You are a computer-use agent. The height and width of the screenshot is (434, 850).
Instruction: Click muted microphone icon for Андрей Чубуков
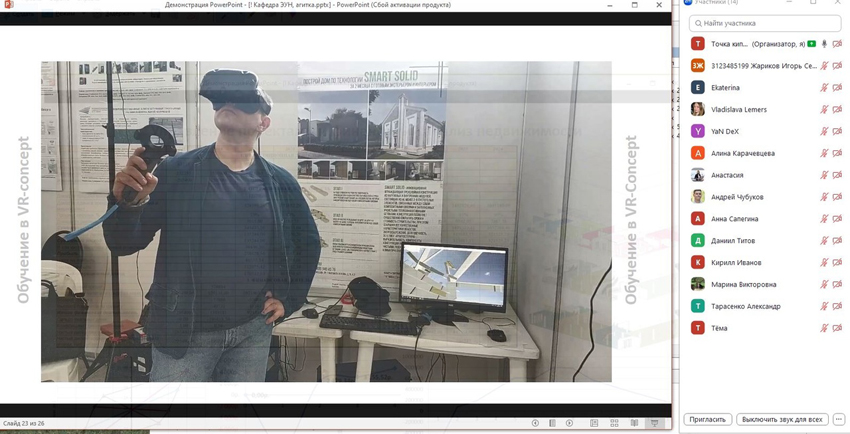[825, 197]
